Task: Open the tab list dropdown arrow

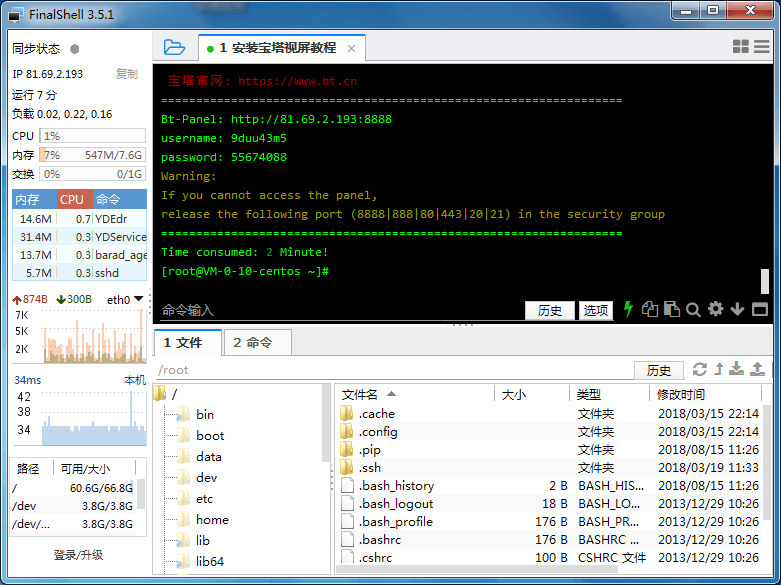Action: pos(762,47)
